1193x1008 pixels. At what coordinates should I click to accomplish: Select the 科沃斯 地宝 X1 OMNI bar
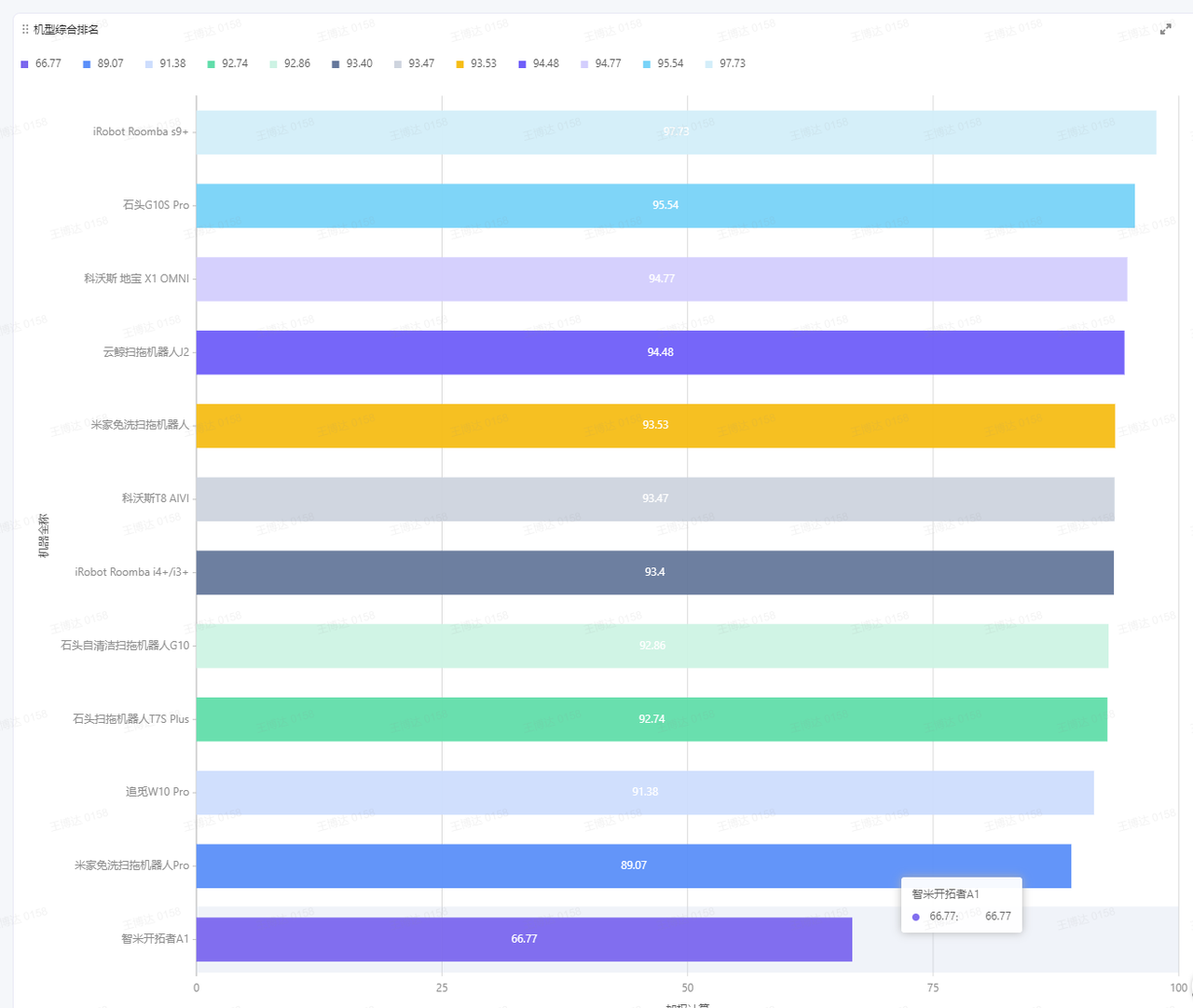[662, 279]
